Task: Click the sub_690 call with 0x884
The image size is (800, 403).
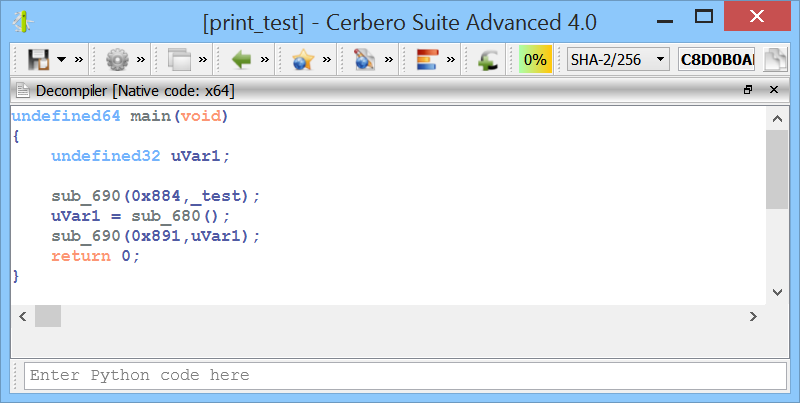Action: (x=86, y=196)
